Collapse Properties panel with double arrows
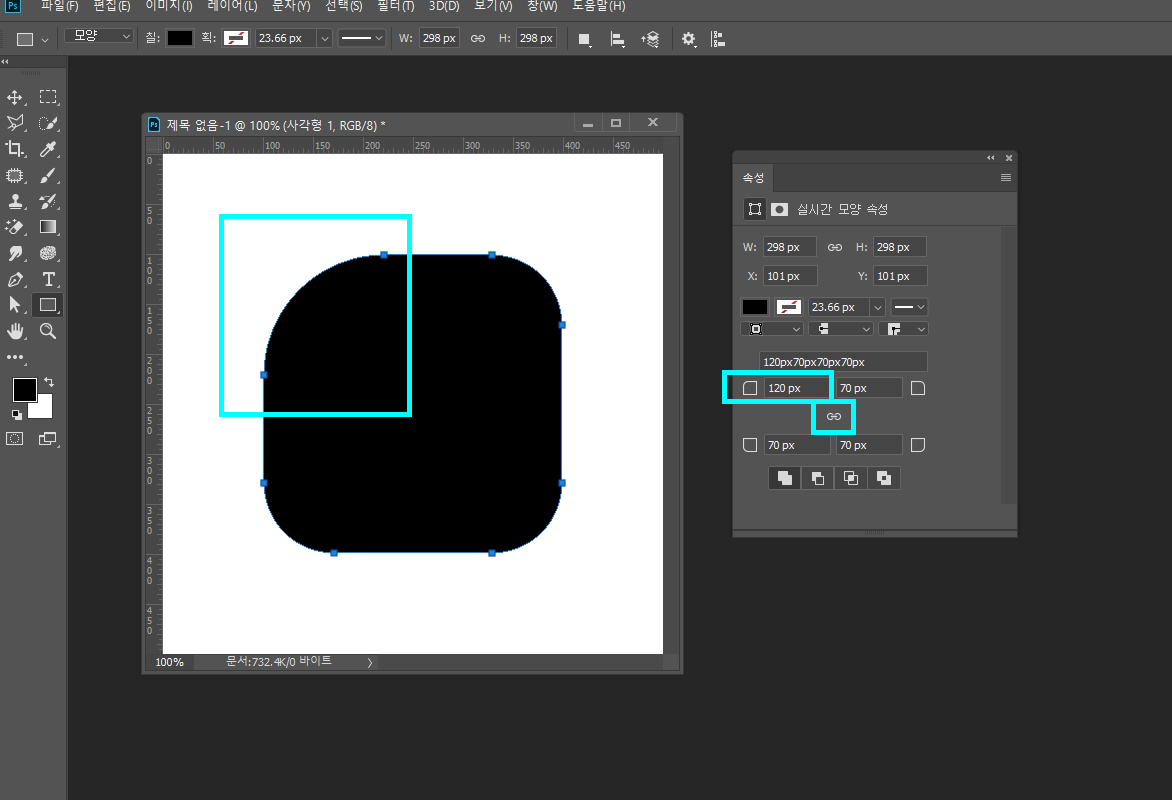Screen dimensions: 1172x800 [990, 158]
